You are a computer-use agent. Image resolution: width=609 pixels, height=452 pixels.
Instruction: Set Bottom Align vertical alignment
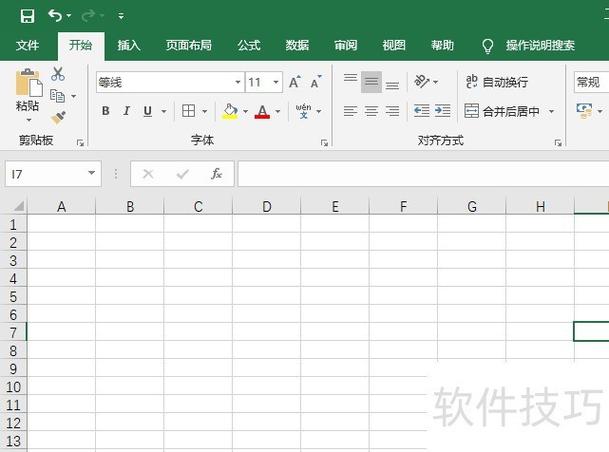tap(392, 85)
